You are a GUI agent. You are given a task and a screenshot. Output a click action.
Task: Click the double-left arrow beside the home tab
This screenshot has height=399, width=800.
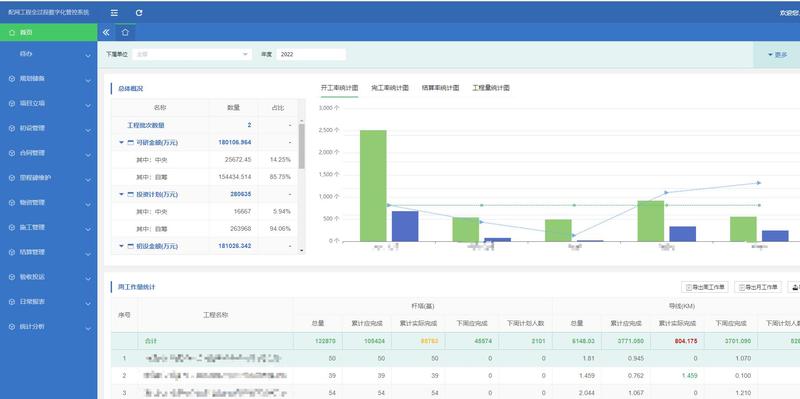coord(106,32)
